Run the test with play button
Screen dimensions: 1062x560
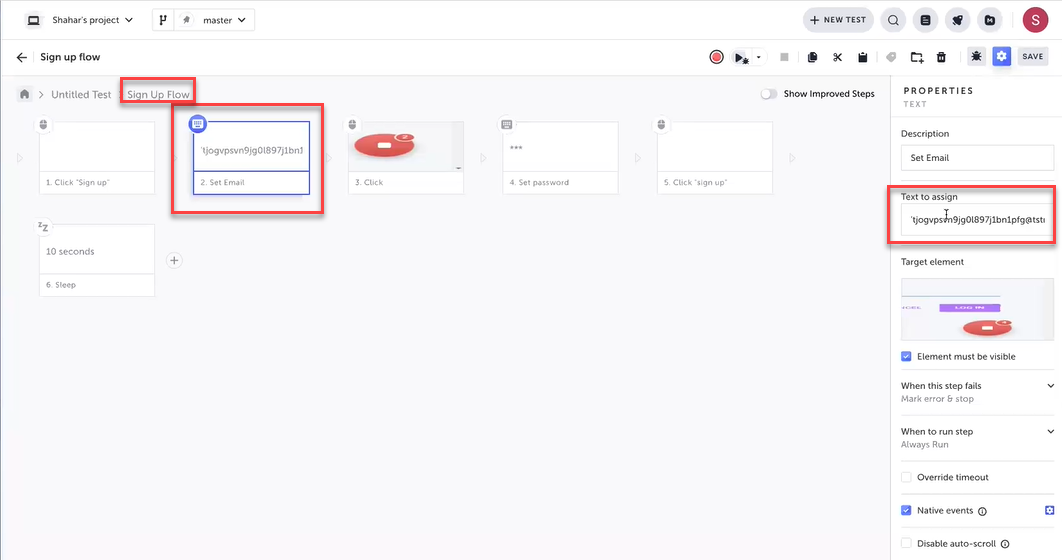(x=740, y=58)
